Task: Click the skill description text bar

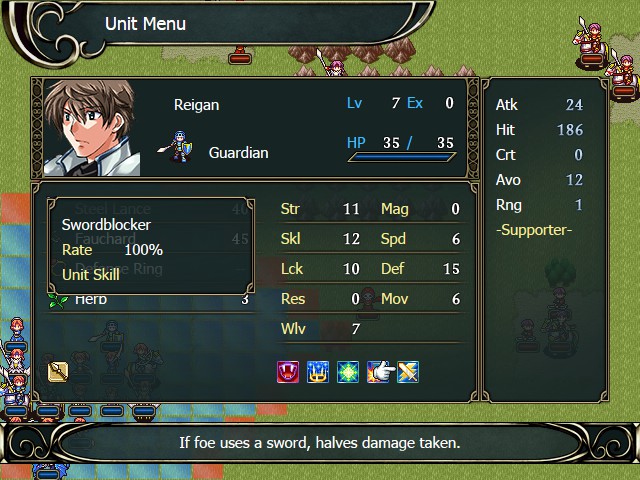Action: point(320,443)
